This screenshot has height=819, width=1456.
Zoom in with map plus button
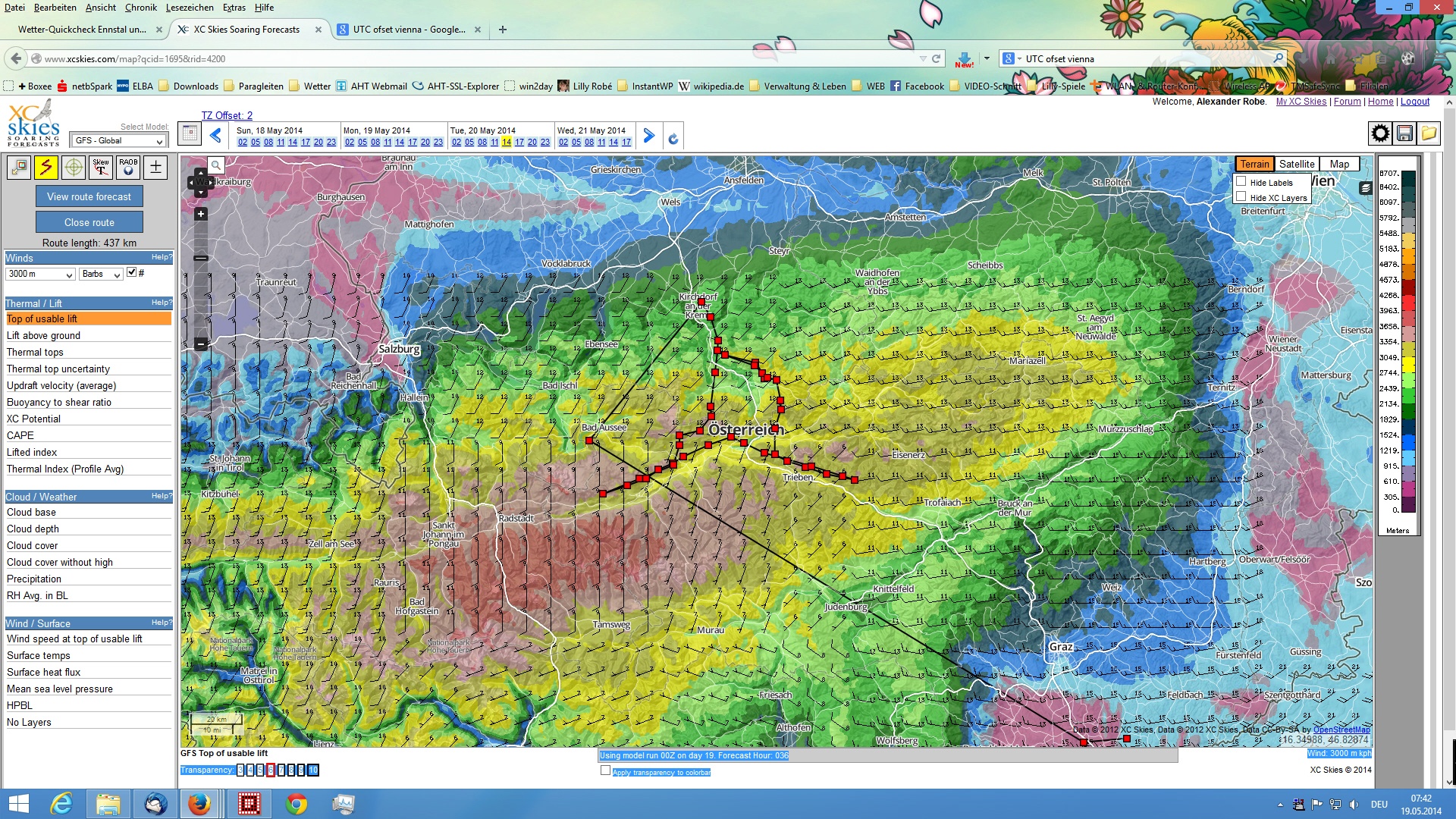coord(201,215)
